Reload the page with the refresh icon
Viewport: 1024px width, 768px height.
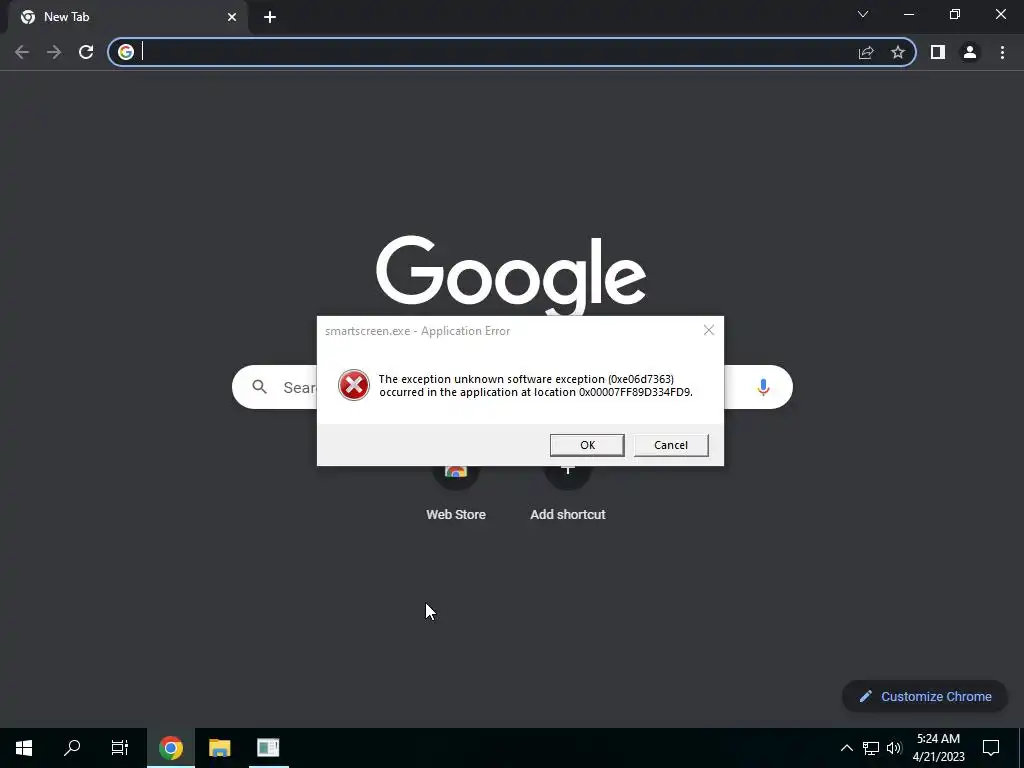[x=86, y=52]
